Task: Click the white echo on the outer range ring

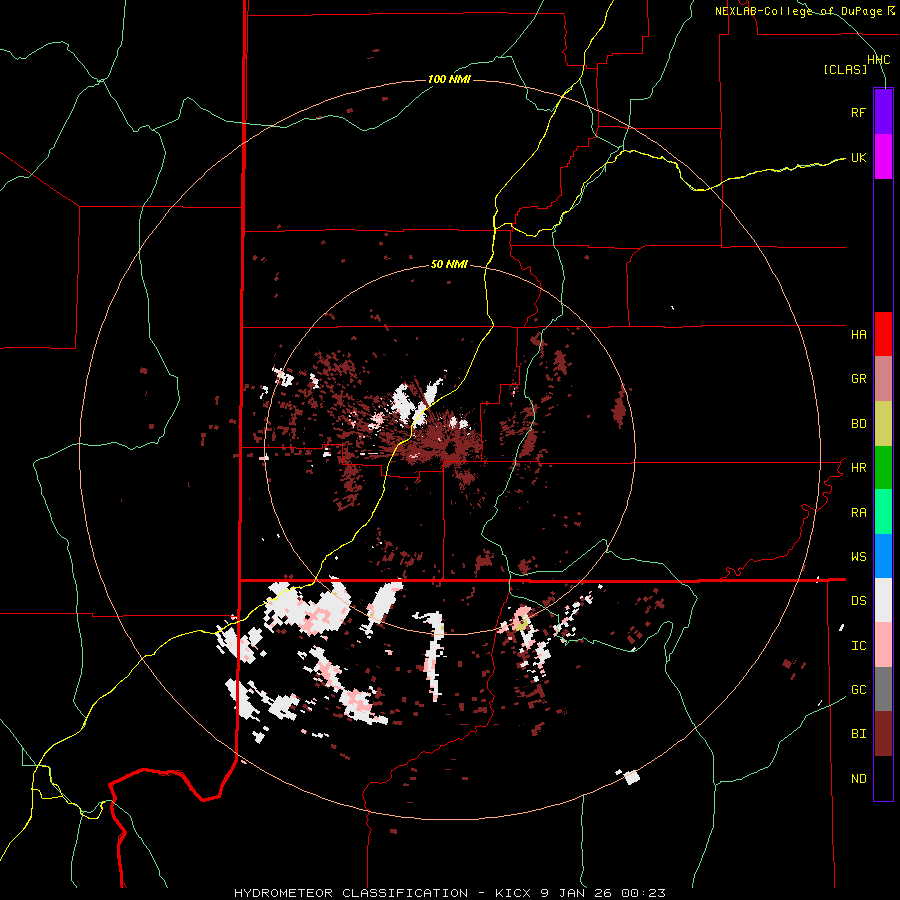Action: 631,777
